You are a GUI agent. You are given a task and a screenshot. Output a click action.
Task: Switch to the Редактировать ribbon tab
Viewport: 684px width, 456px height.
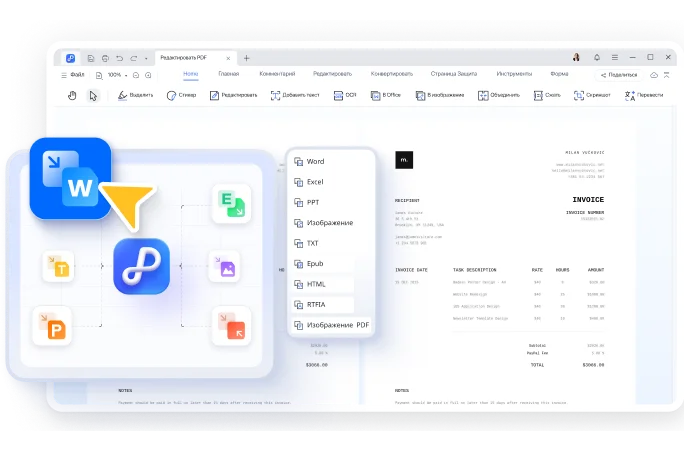(x=332, y=74)
